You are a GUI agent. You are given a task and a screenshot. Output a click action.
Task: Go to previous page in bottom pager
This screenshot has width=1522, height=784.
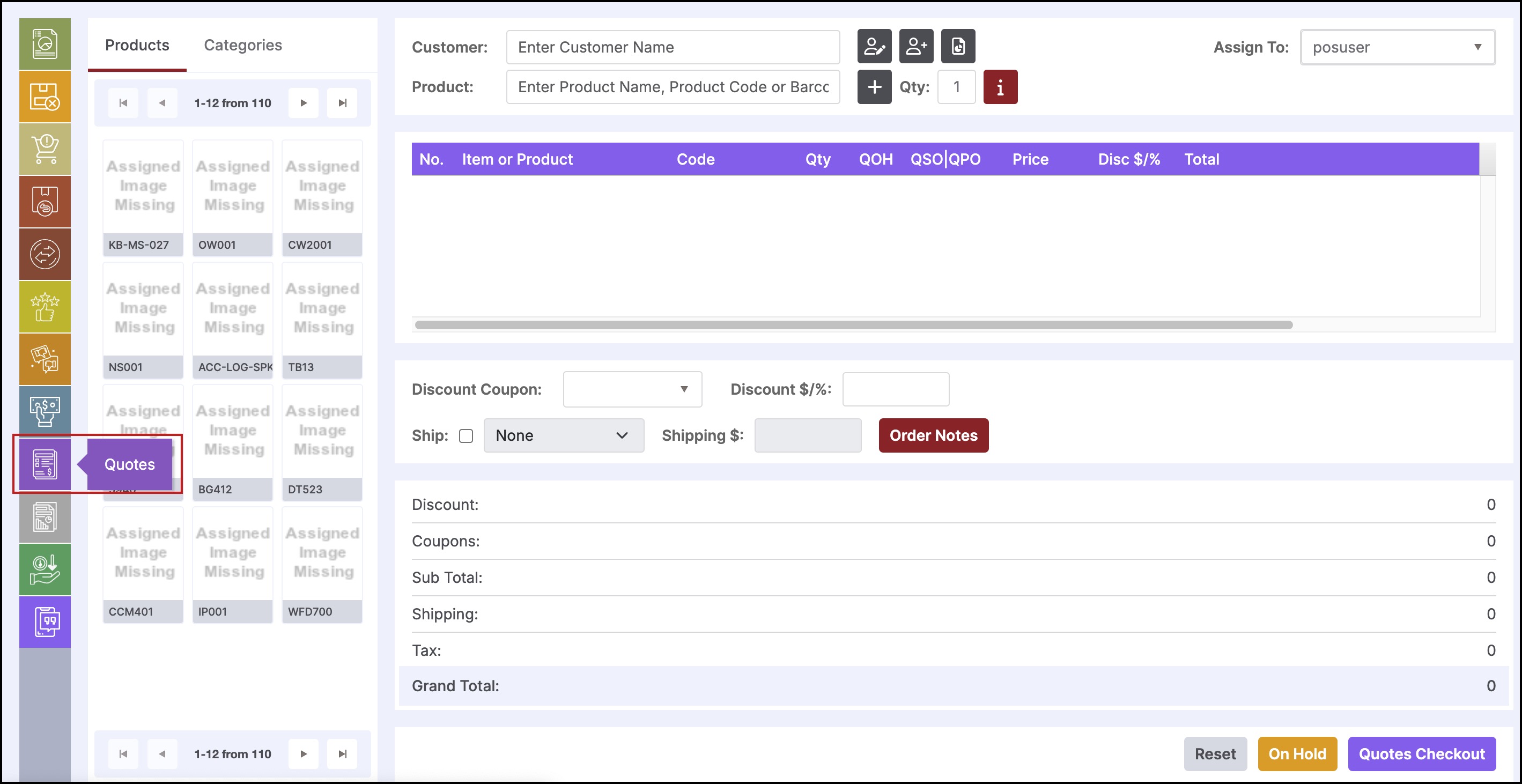tap(162, 754)
